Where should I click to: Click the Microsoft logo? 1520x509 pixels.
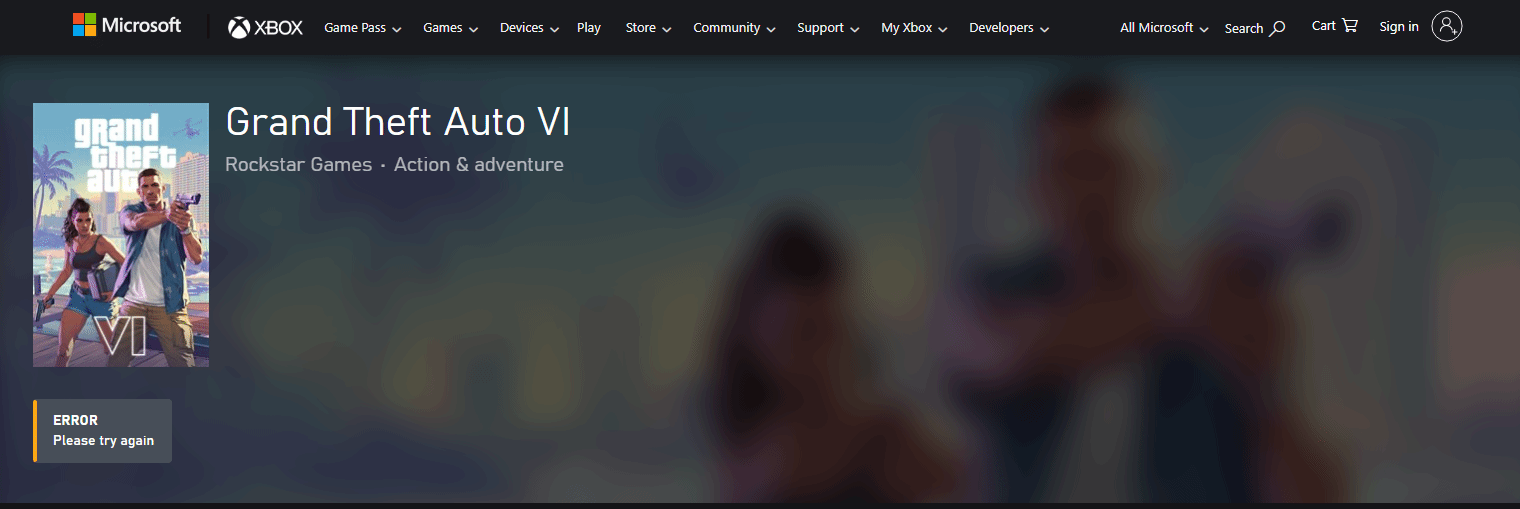[x=127, y=25]
